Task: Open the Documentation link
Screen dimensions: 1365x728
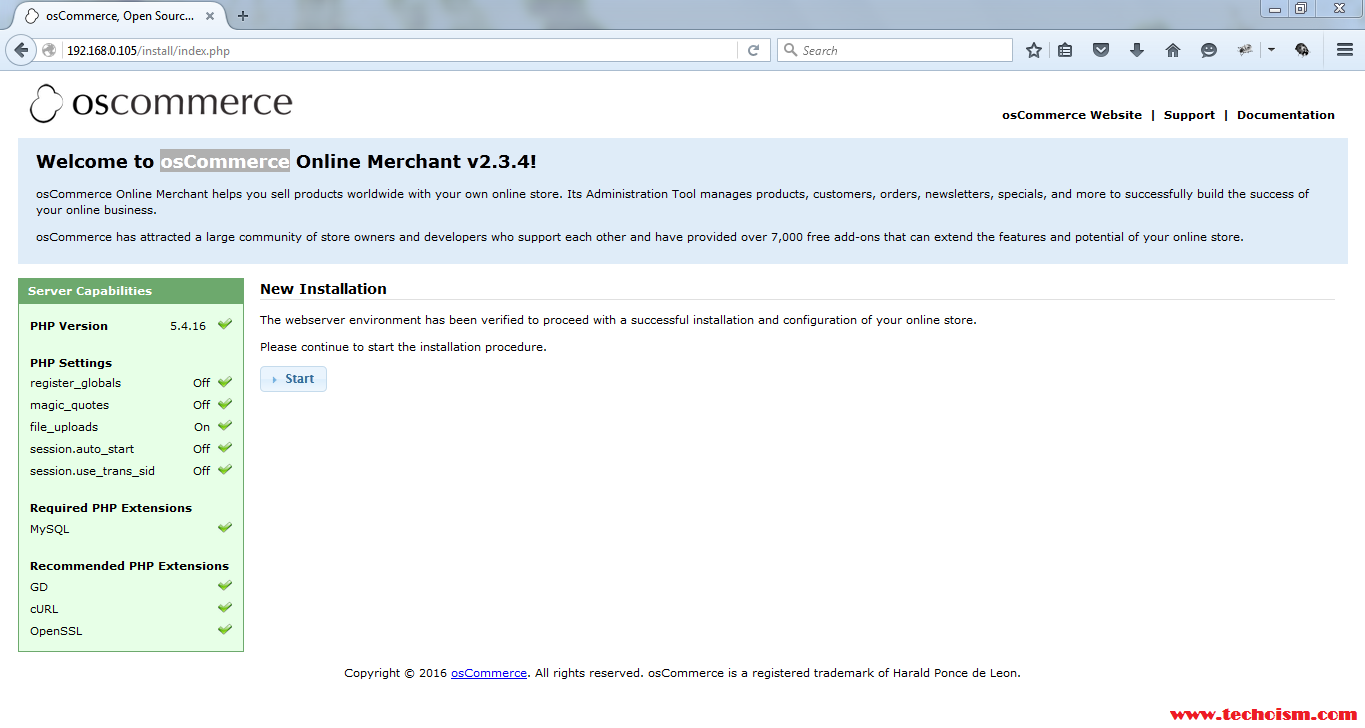Action: [1286, 115]
